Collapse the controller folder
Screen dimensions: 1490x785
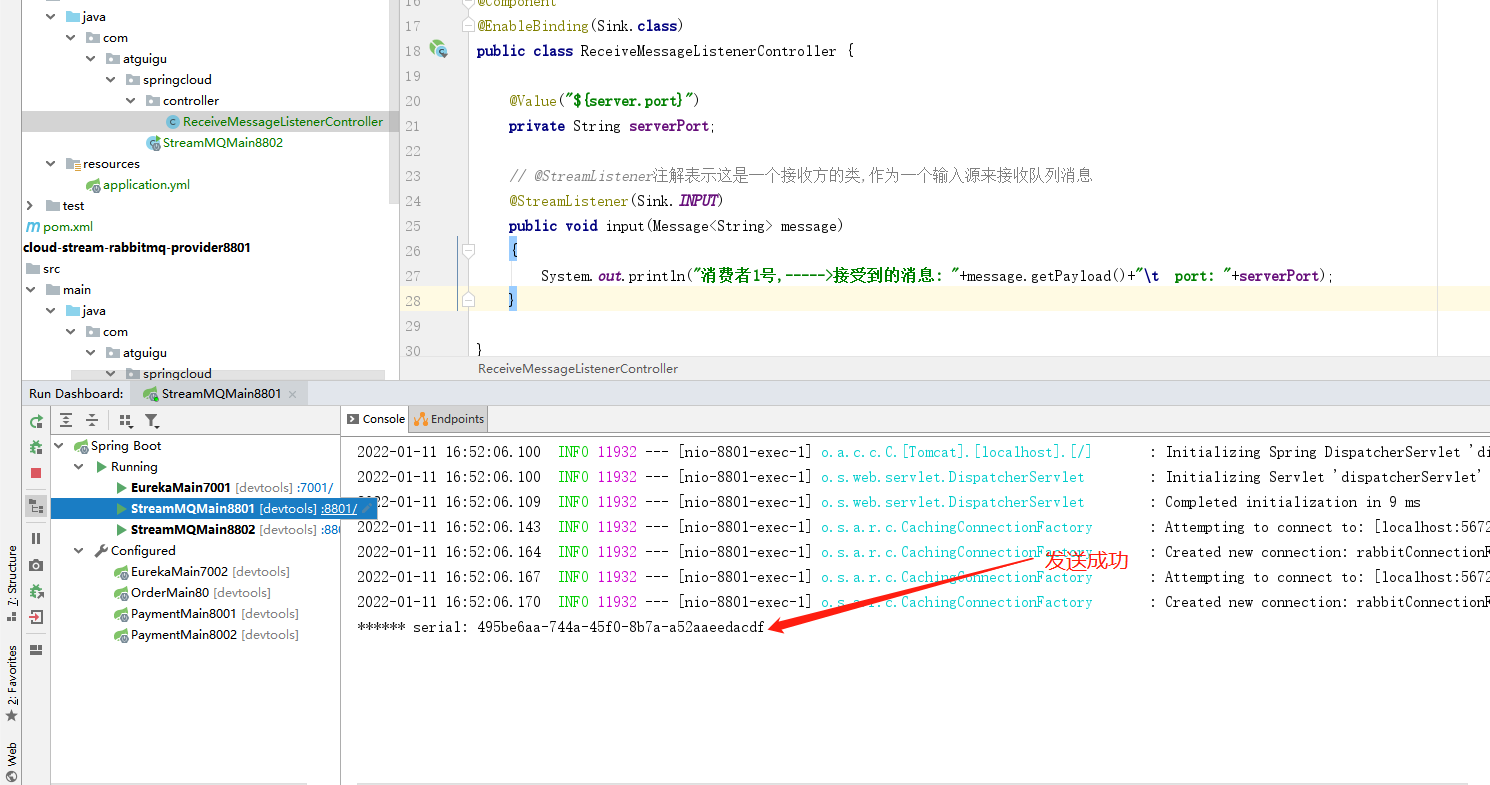coord(131,101)
